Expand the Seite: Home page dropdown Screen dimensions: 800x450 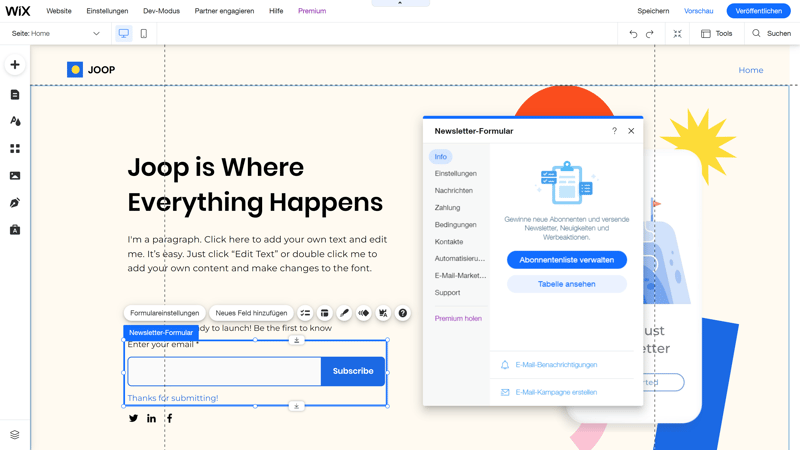(x=56, y=33)
